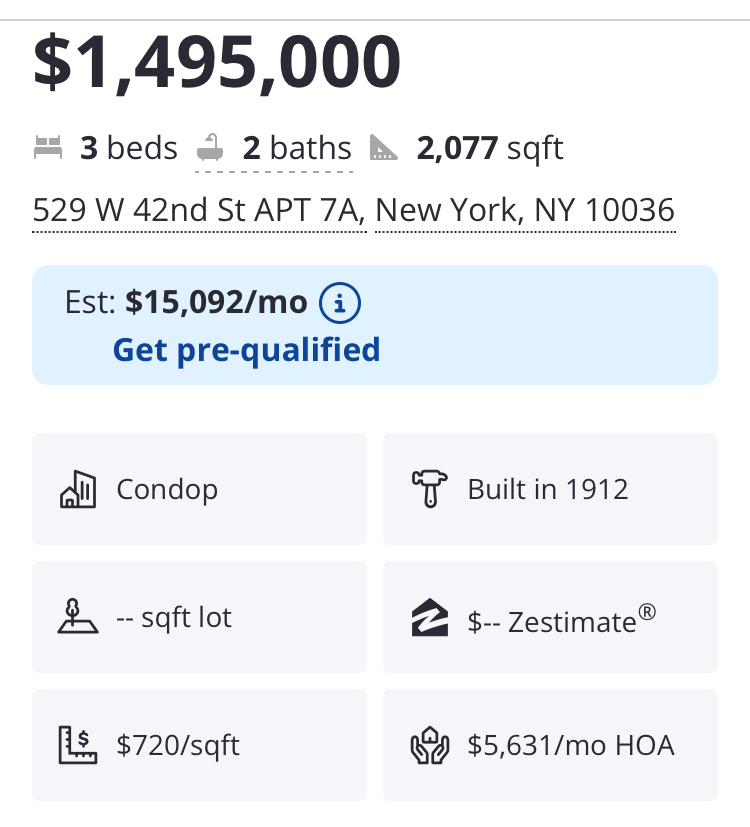Image resolution: width=750 pixels, height=827 pixels.
Task: Click the bed icon beside 3 beds
Action: (x=47, y=149)
